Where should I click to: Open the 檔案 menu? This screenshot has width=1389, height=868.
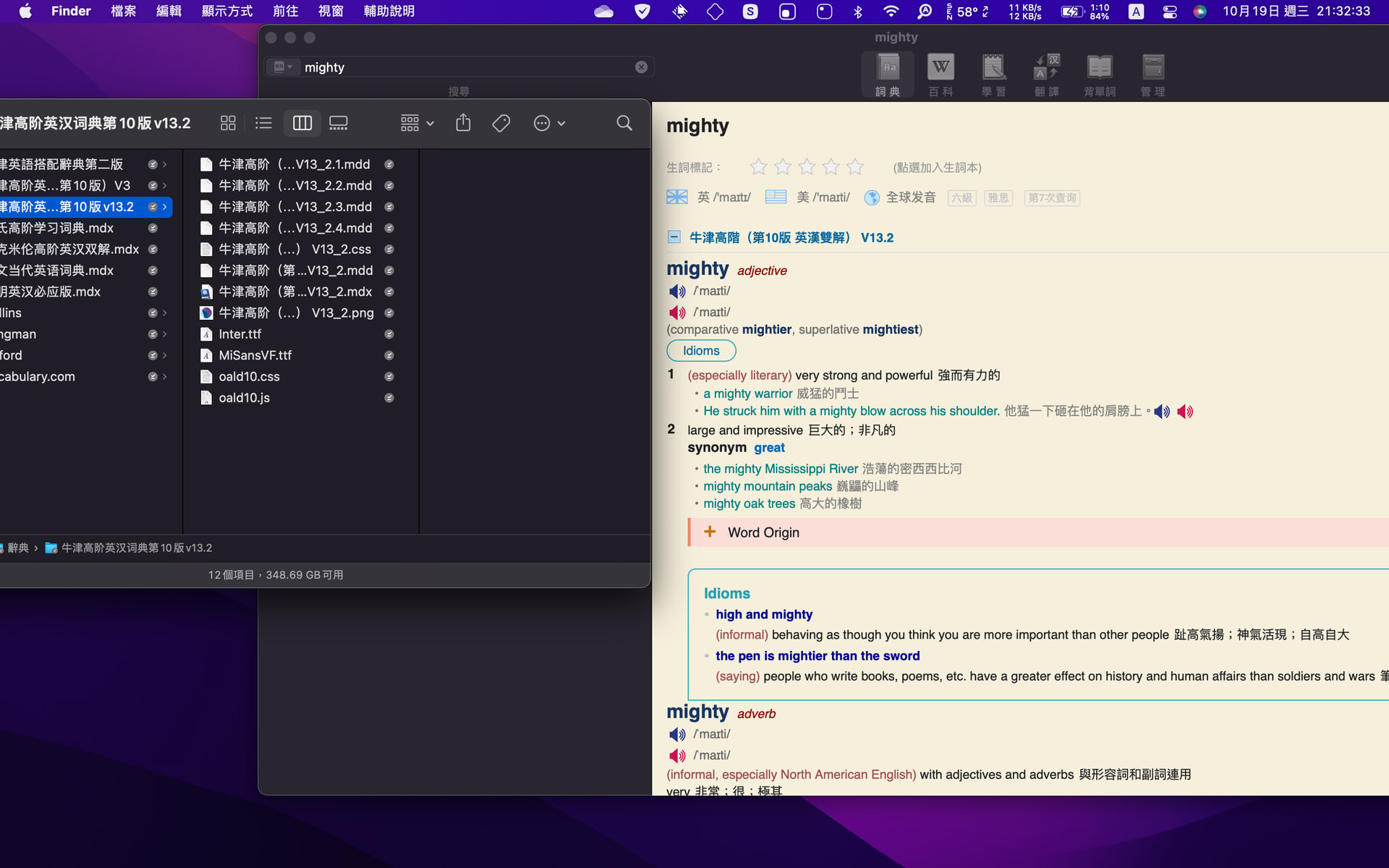pyautogui.click(x=123, y=12)
